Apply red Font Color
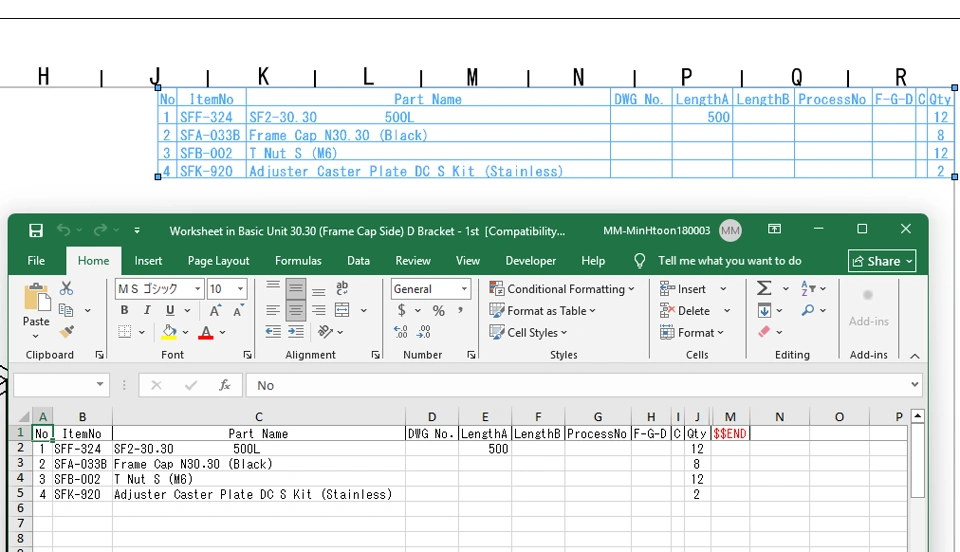 pos(206,332)
